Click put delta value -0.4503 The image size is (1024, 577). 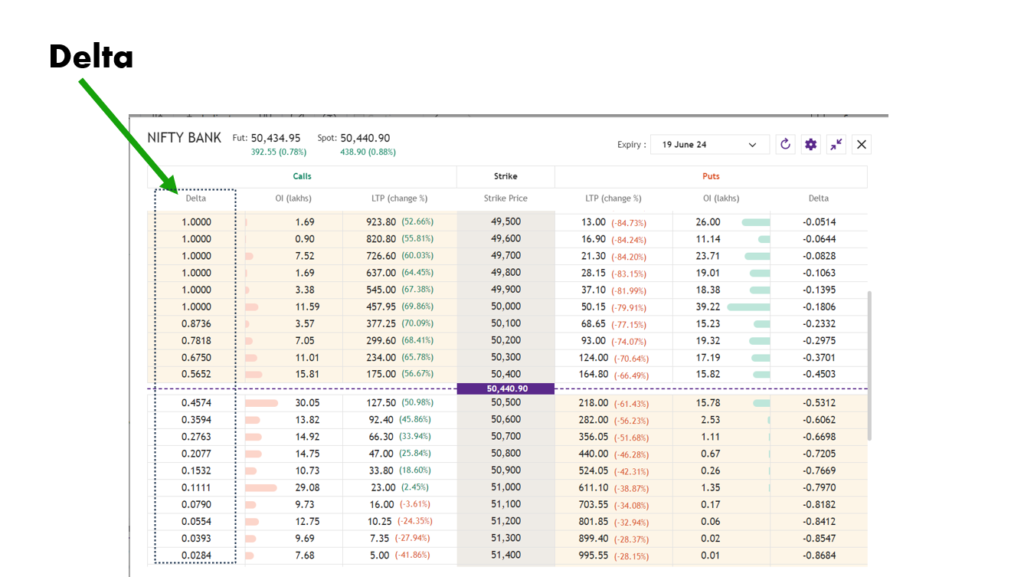tap(819, 374)
